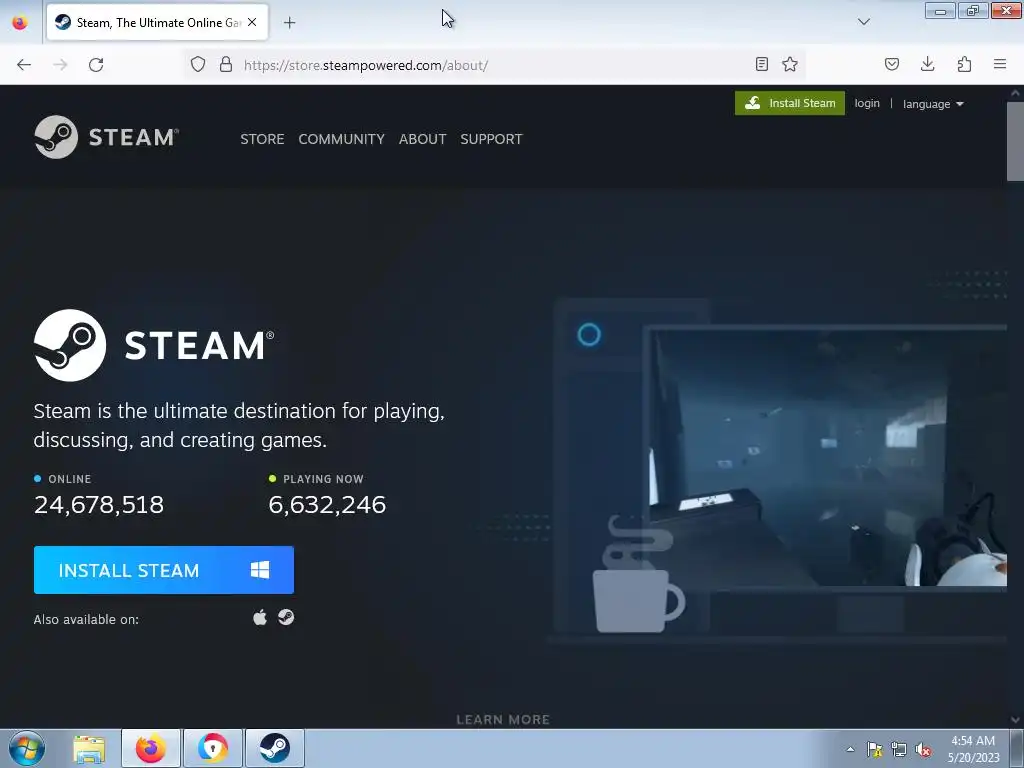The width and height of the screenshot is (1024, 768).
Task: Click the LEARN MORE link
Action: [503, 720]
